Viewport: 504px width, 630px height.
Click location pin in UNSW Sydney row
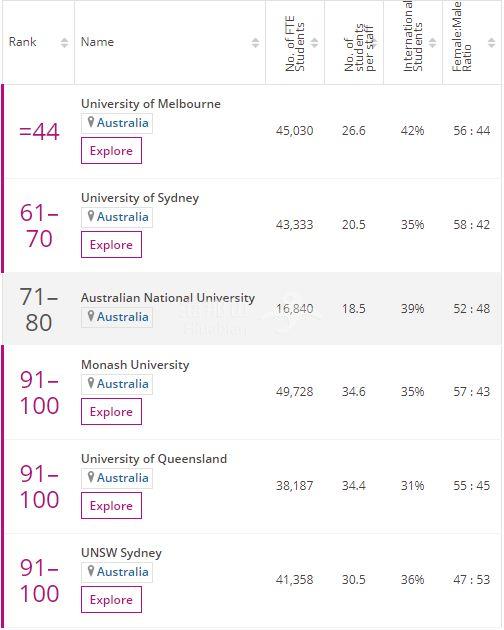91,571
